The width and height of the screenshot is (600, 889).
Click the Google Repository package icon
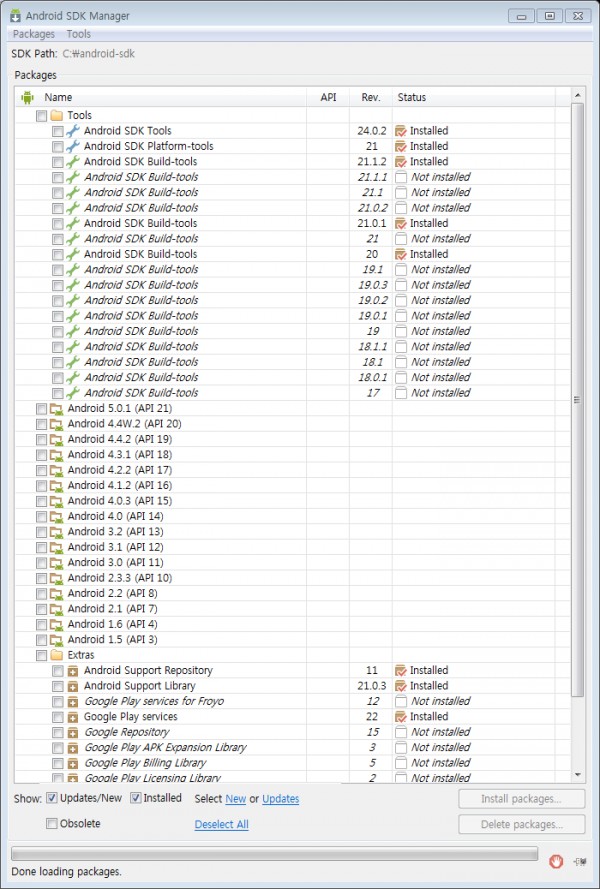[x=73, y=733]
